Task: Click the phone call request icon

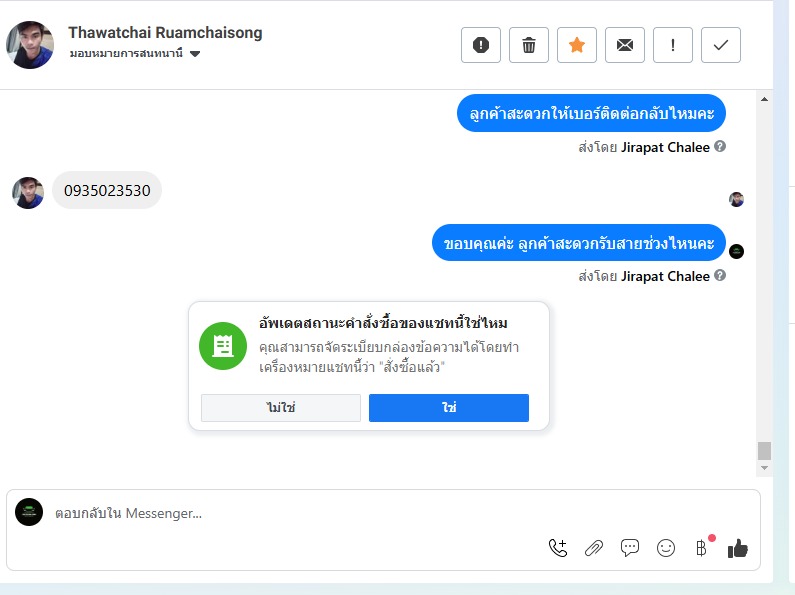Action: click(558, 547)
